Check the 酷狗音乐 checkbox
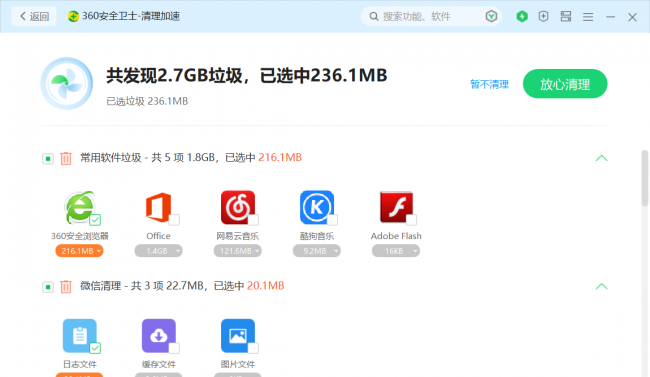 (x=332, y=219)
